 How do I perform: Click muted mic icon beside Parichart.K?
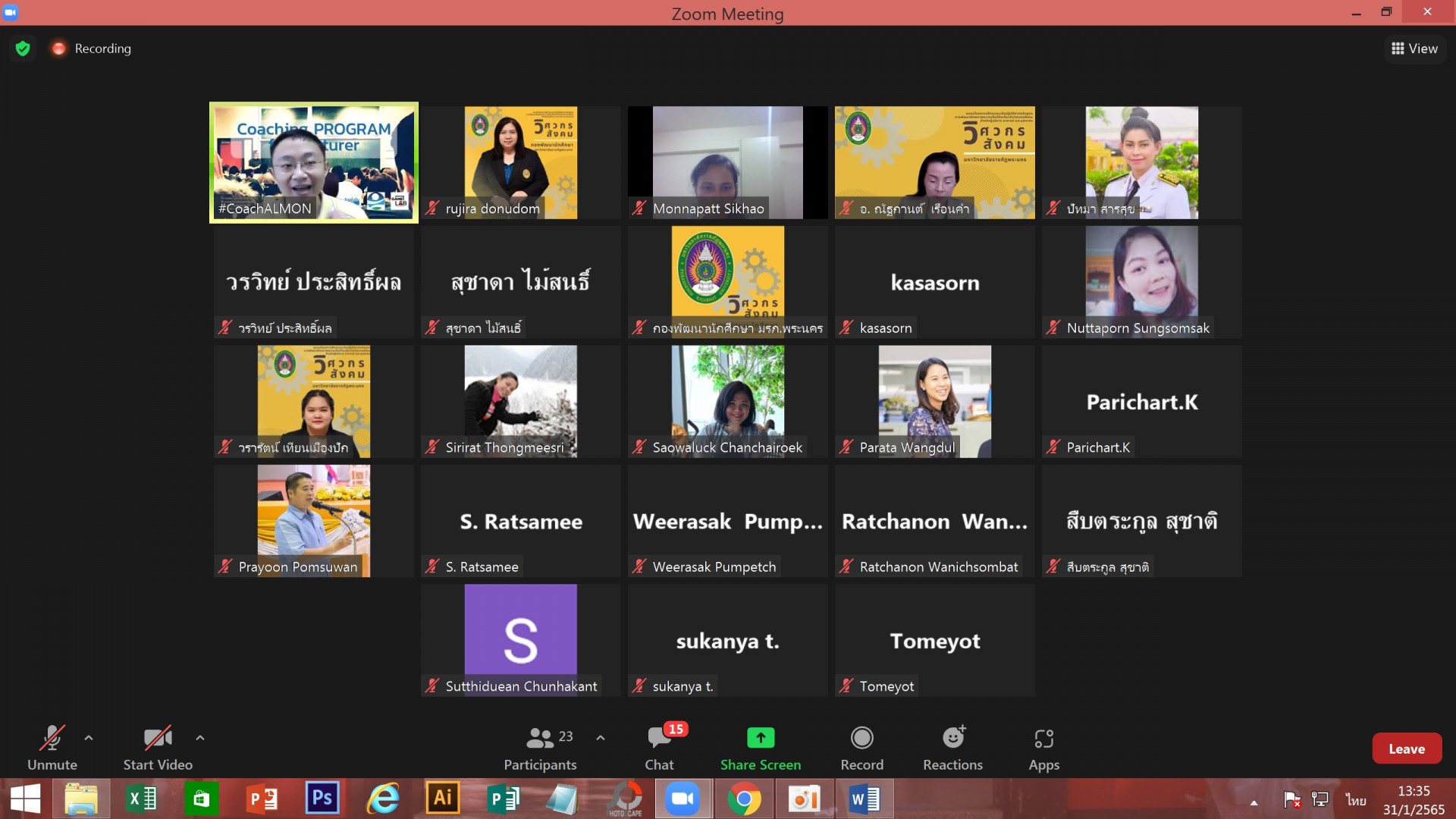coord(1053,447)
